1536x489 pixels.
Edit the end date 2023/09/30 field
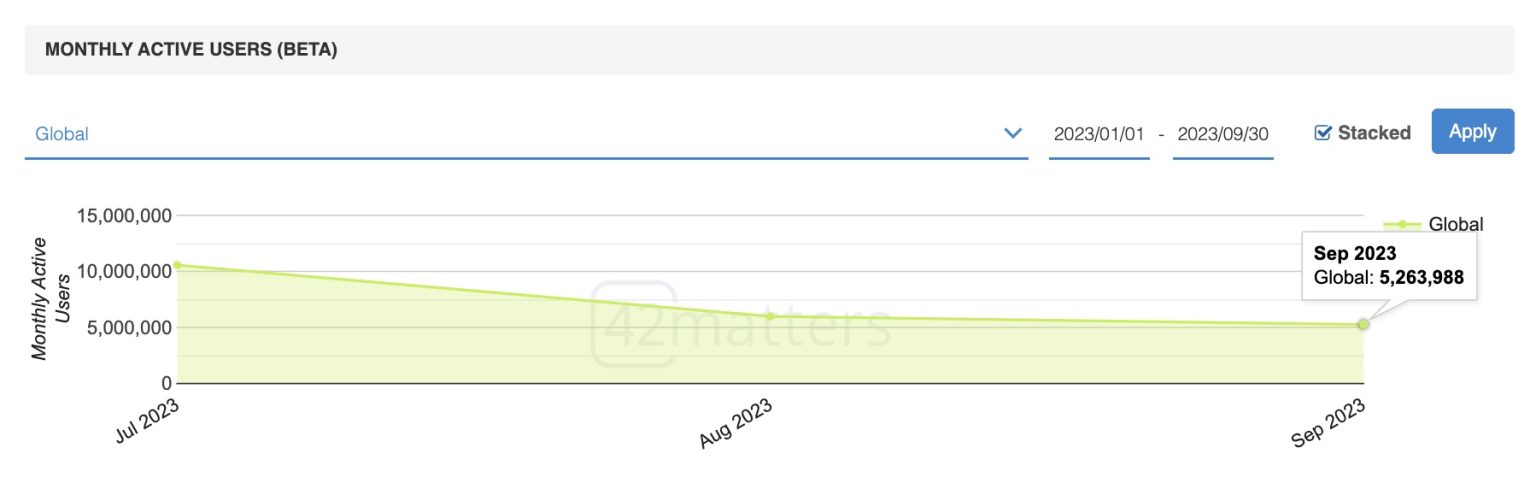coord(1223,134)
